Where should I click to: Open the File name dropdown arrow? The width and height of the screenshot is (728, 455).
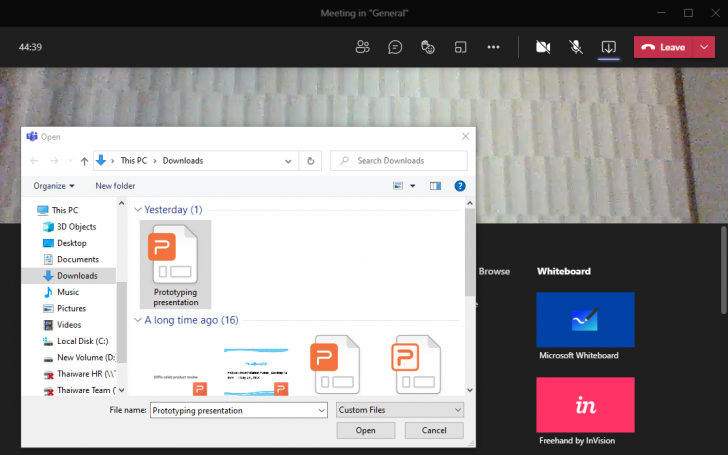click(321, 410)
